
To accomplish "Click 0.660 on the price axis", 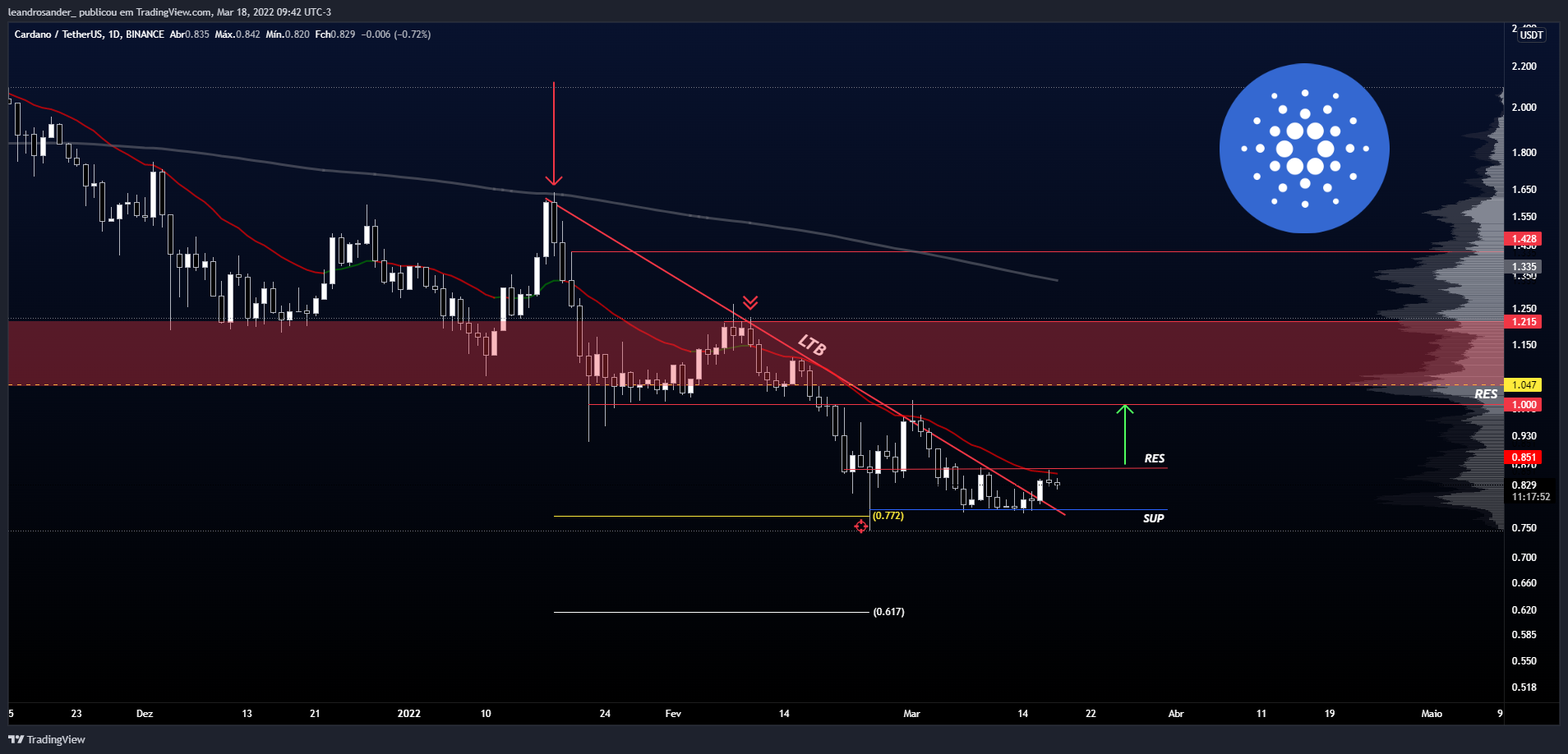I will (x=1524, y=583).
